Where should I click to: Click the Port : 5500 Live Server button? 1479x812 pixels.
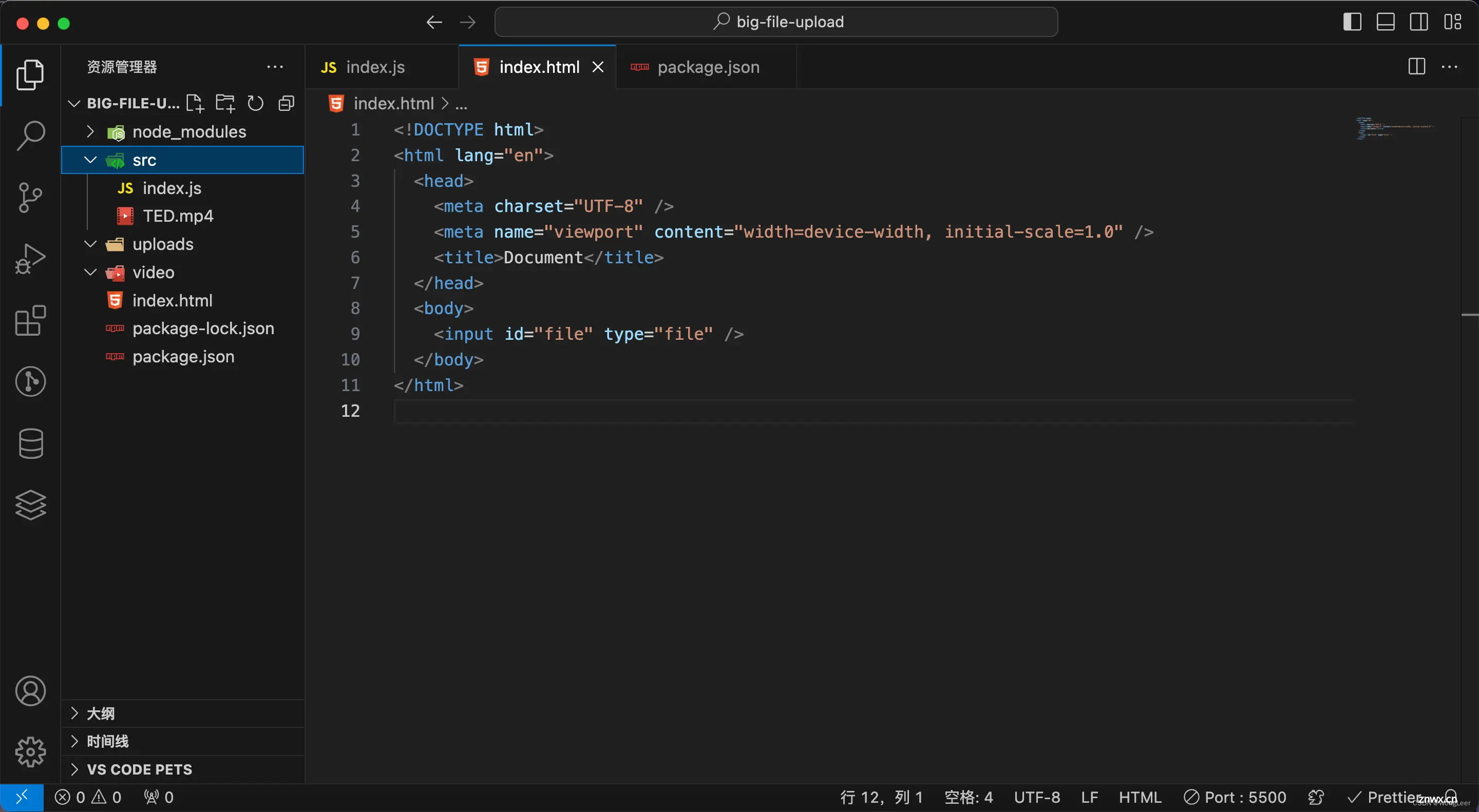point(1235,797)
